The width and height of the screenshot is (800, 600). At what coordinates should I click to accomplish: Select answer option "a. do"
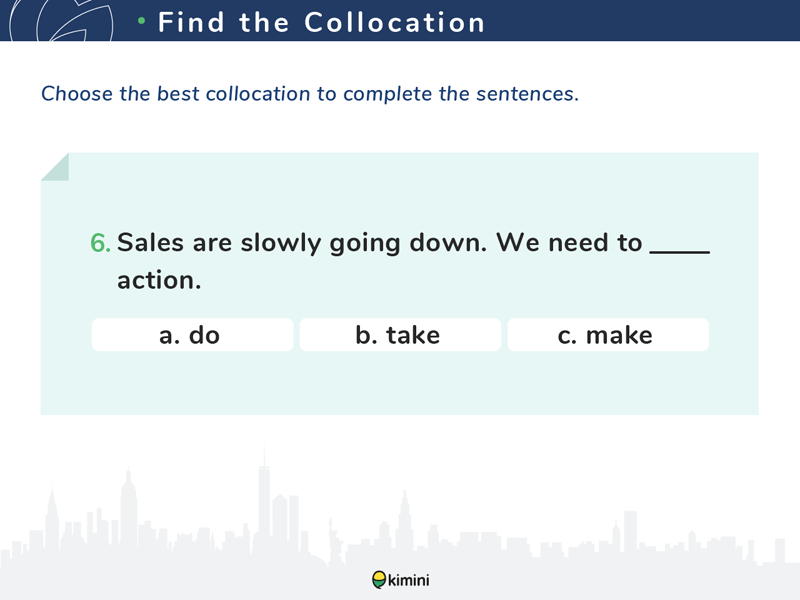192,335
